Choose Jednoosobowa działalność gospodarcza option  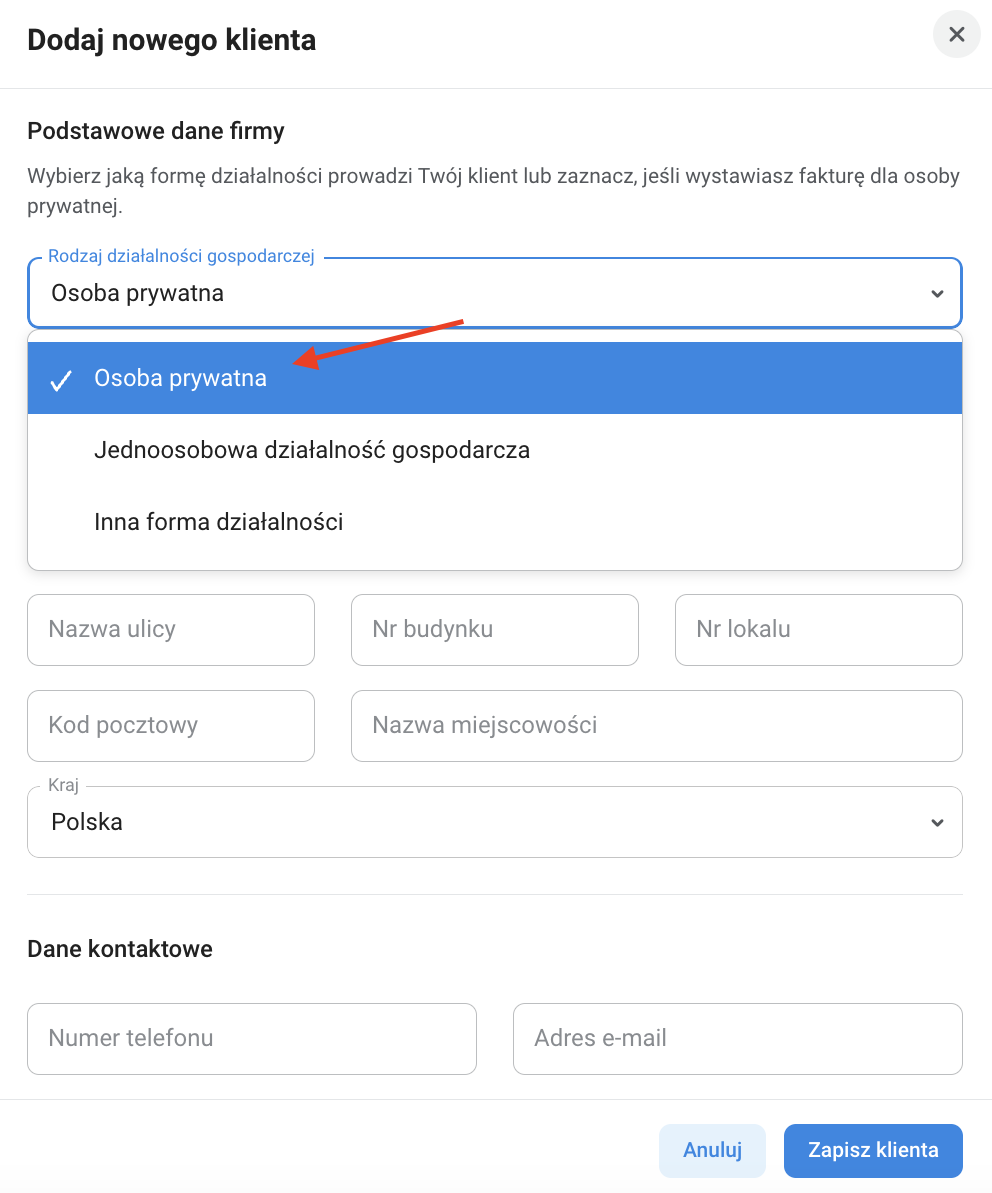pos(494,450)
